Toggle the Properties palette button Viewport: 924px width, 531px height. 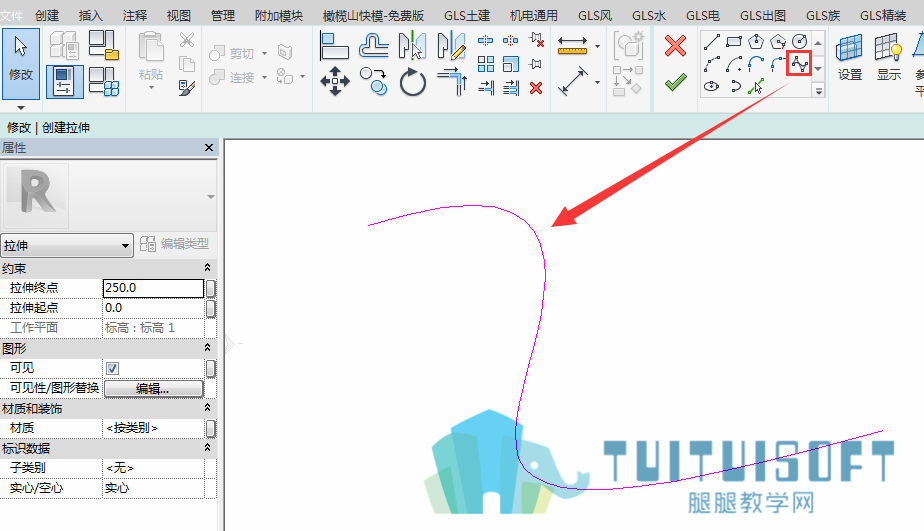click(x=64, y=81)
